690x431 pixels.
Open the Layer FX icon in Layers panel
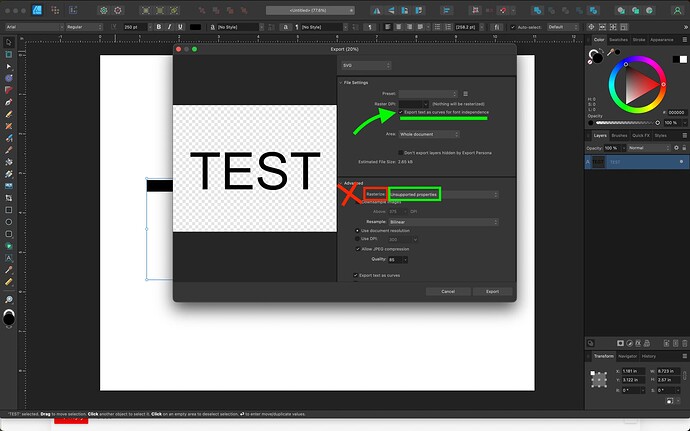click(638, 343)
